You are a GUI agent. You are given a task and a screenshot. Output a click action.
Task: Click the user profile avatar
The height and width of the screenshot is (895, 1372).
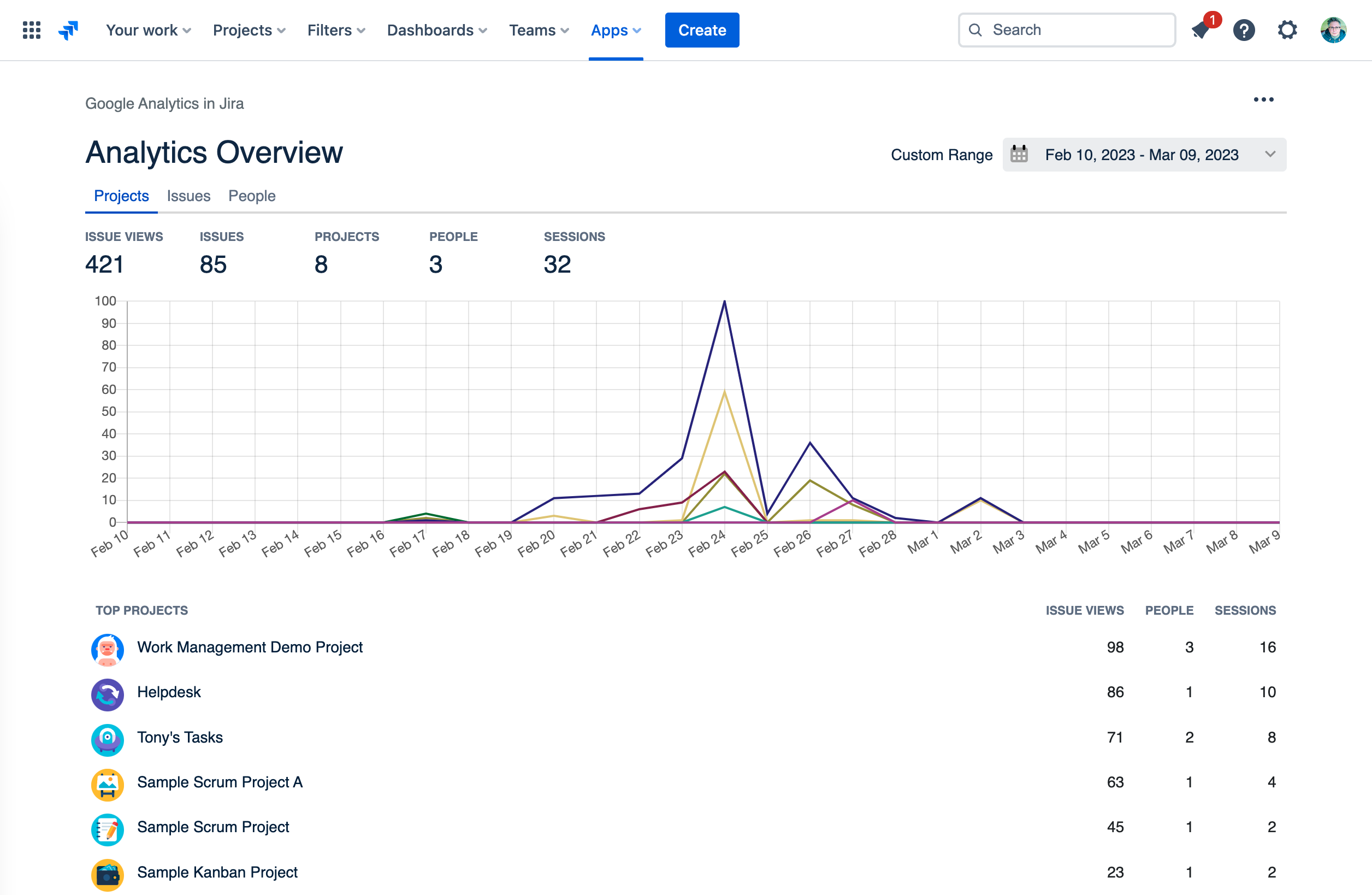pyautogui.click(x=1333, y=30)
